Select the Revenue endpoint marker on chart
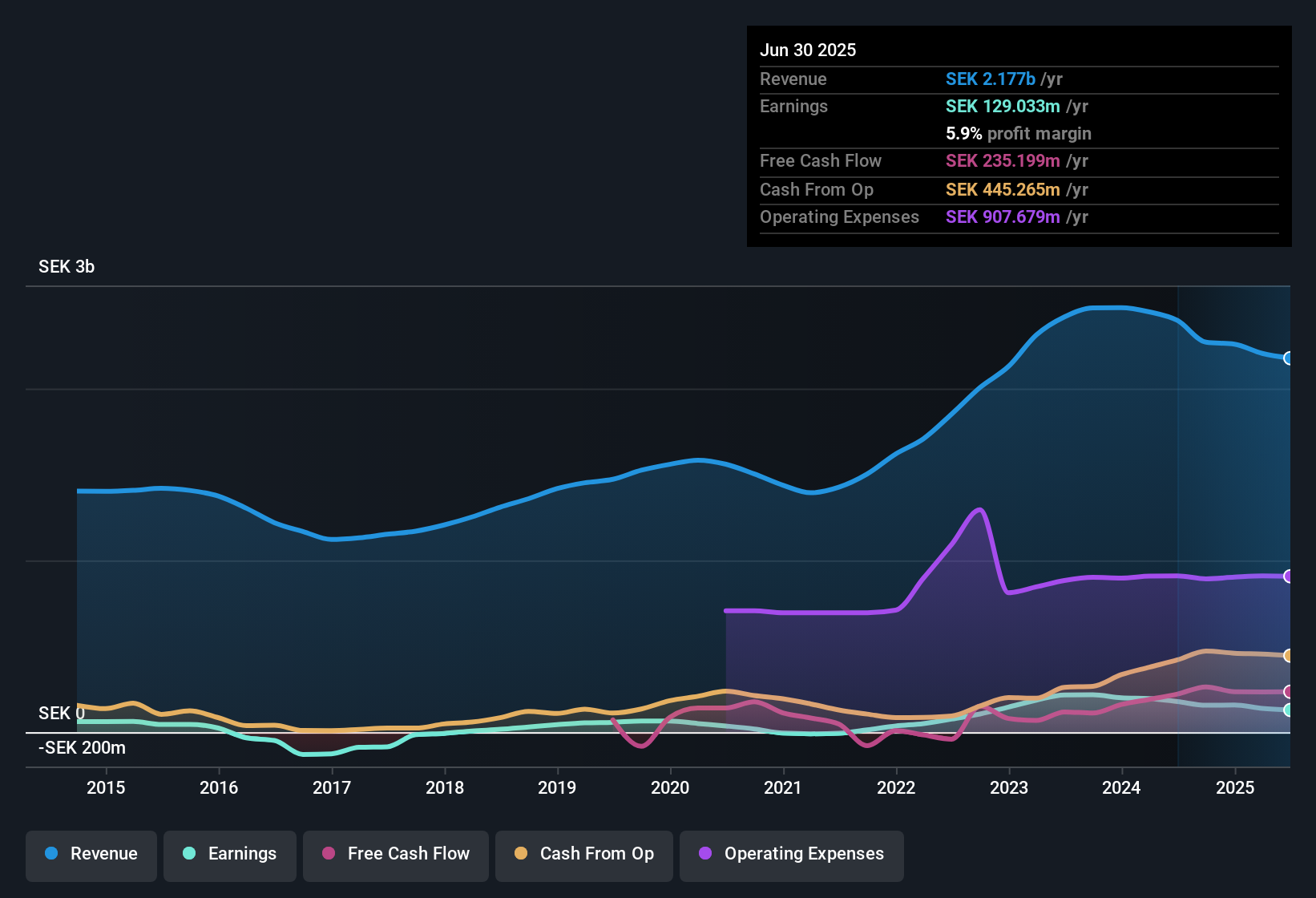This screenshot has width=1316, height=898. click(x=1288, y=358)
